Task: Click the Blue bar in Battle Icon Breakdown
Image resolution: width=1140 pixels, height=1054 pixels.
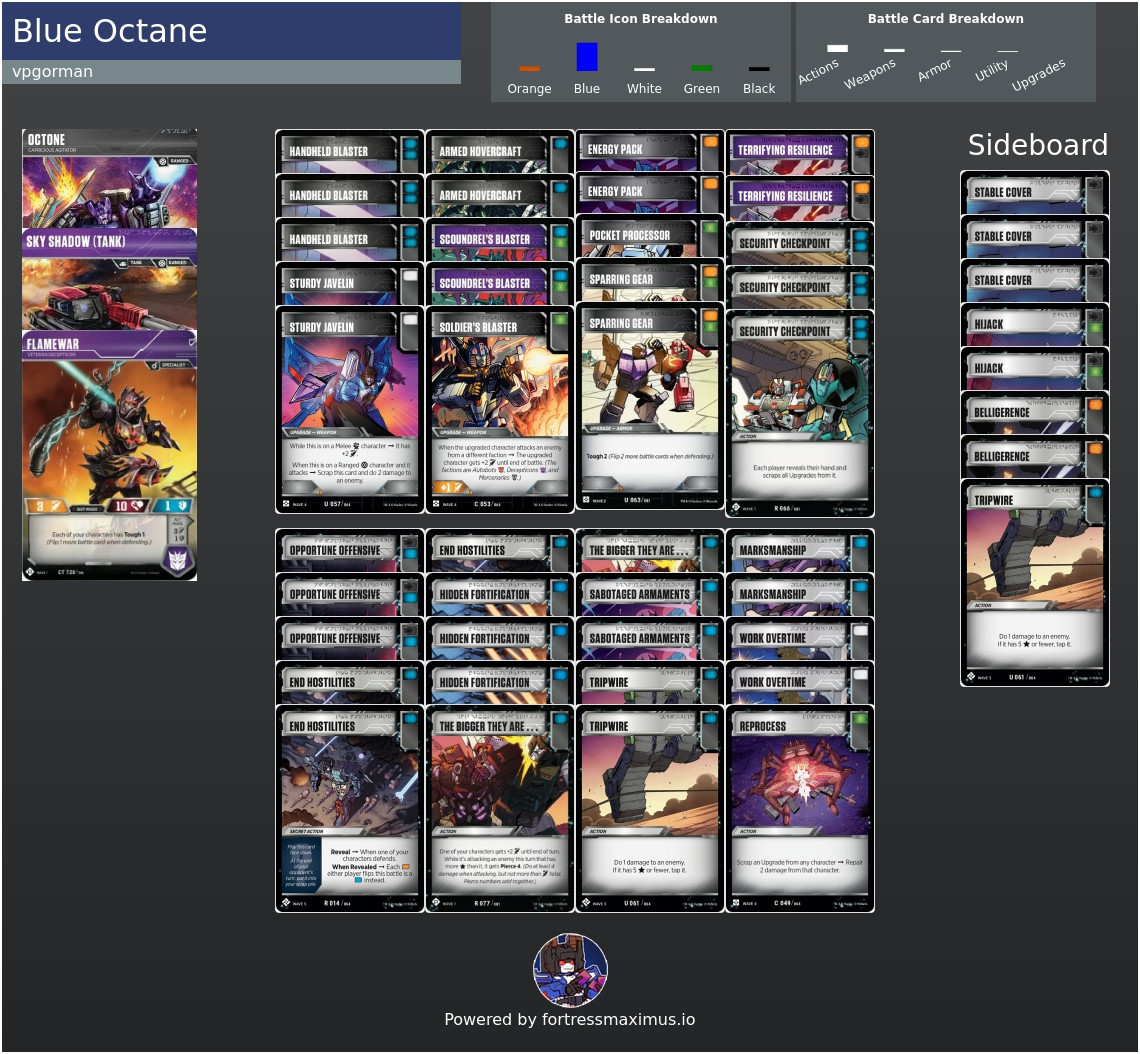Action: coord(587,57)
